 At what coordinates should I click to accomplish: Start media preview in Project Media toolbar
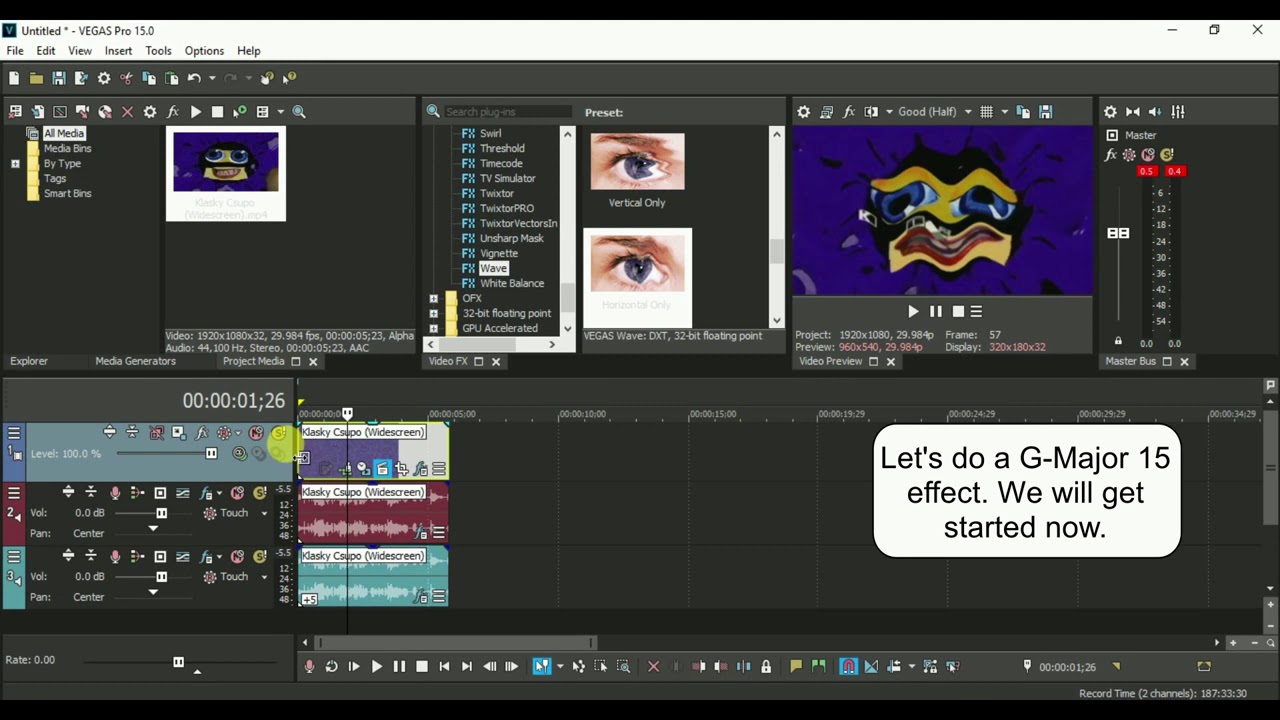click(196, 112)
